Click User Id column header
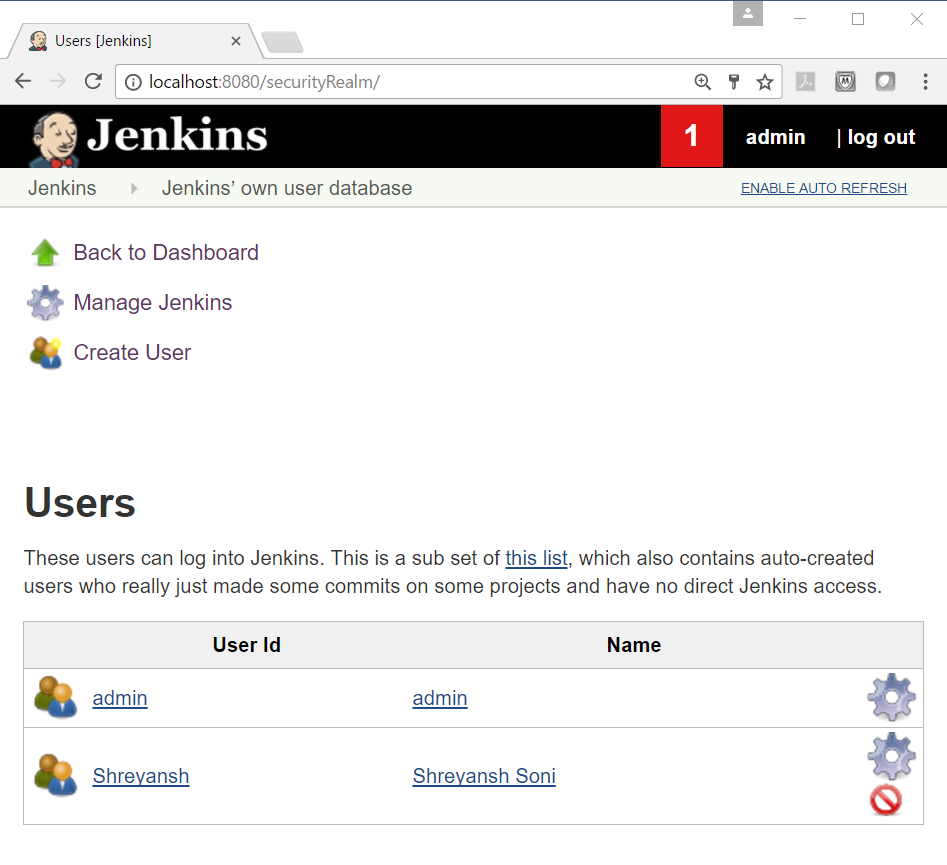This screenshot has width=947, height=865. coord(246,645)
